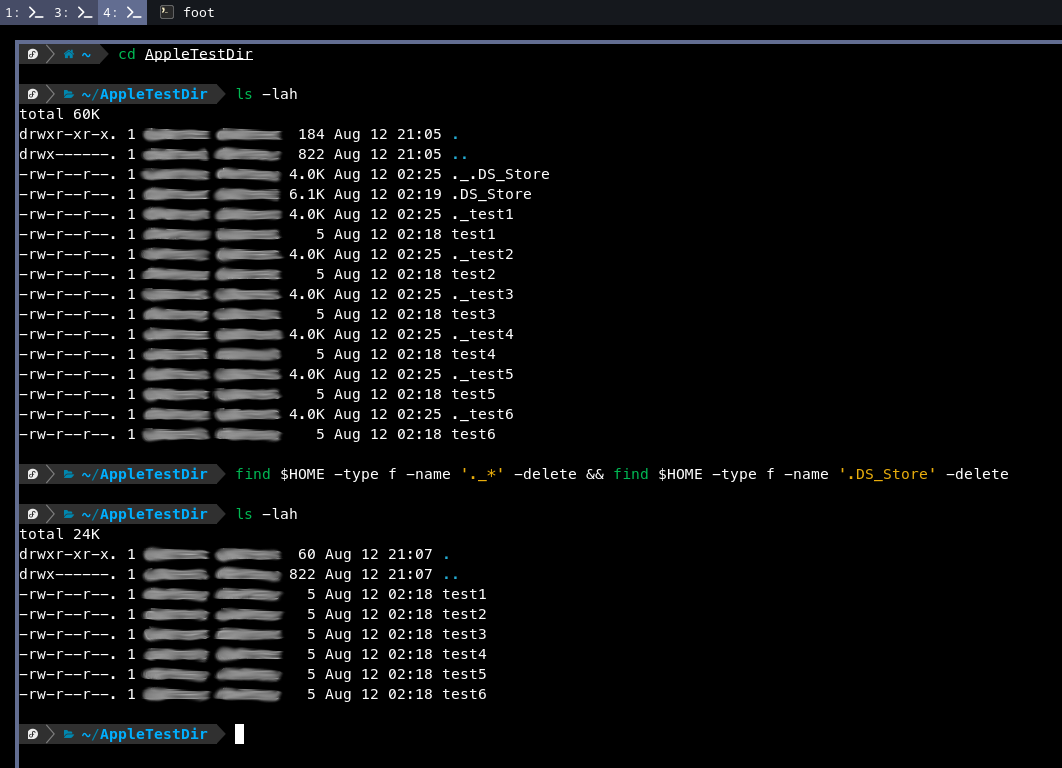Click the '.DS_Store' file name in the 6.1K row

point(491,194)
